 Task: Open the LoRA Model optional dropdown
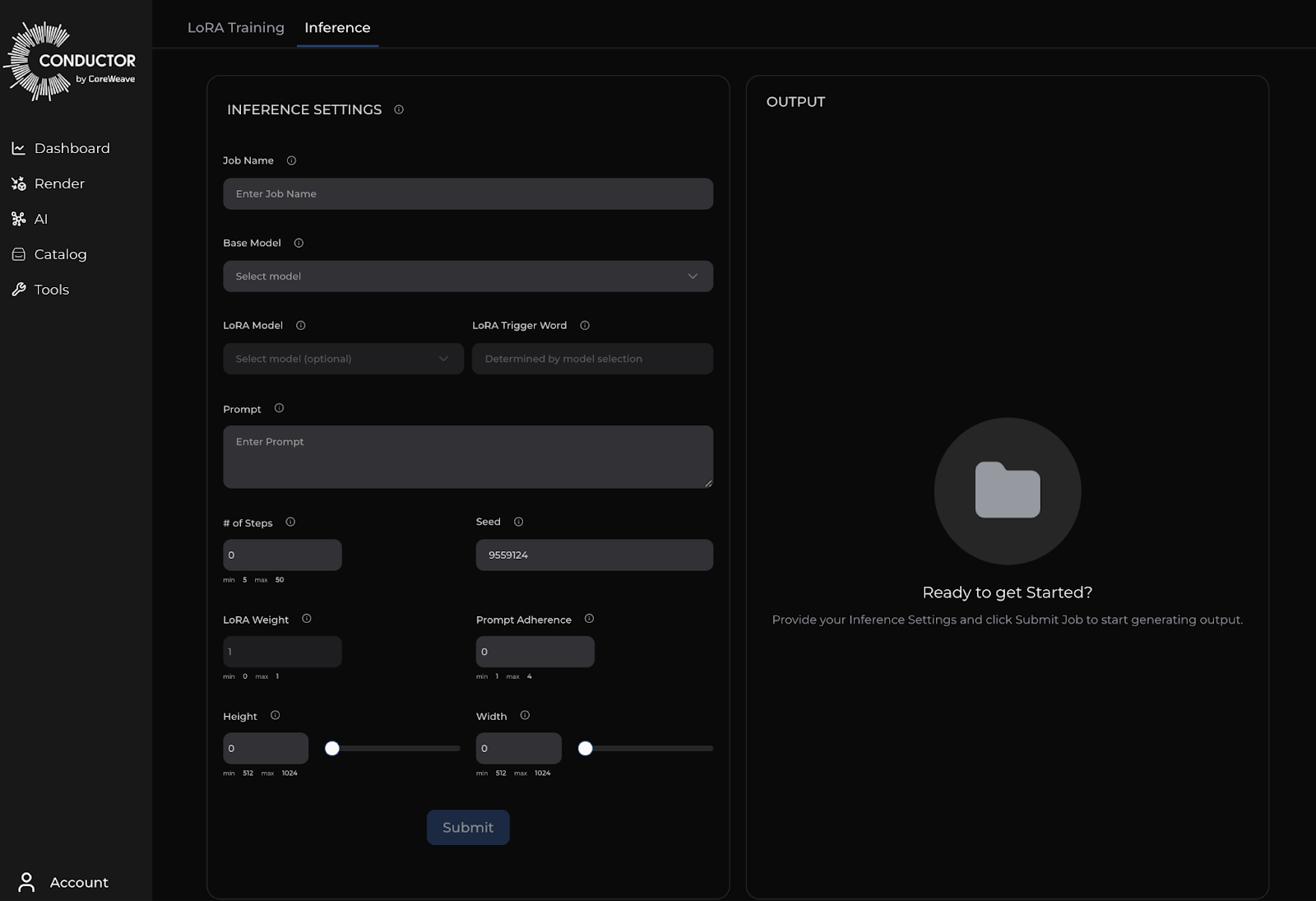point(343,359)
